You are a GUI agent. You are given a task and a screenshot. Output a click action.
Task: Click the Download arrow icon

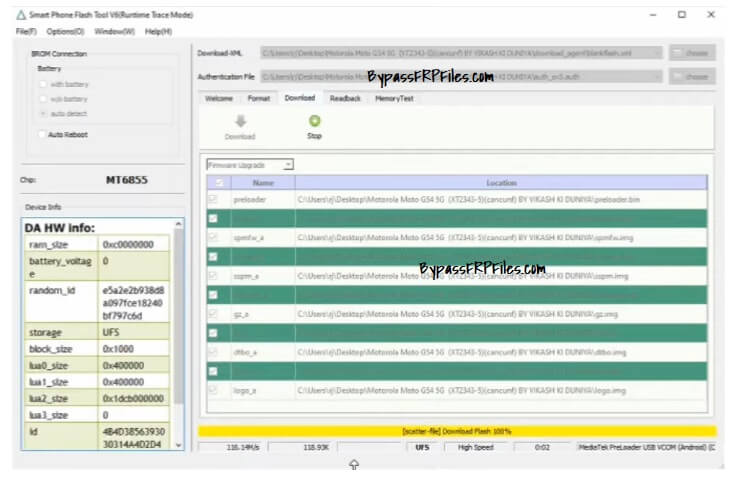(x=240, y=121)
